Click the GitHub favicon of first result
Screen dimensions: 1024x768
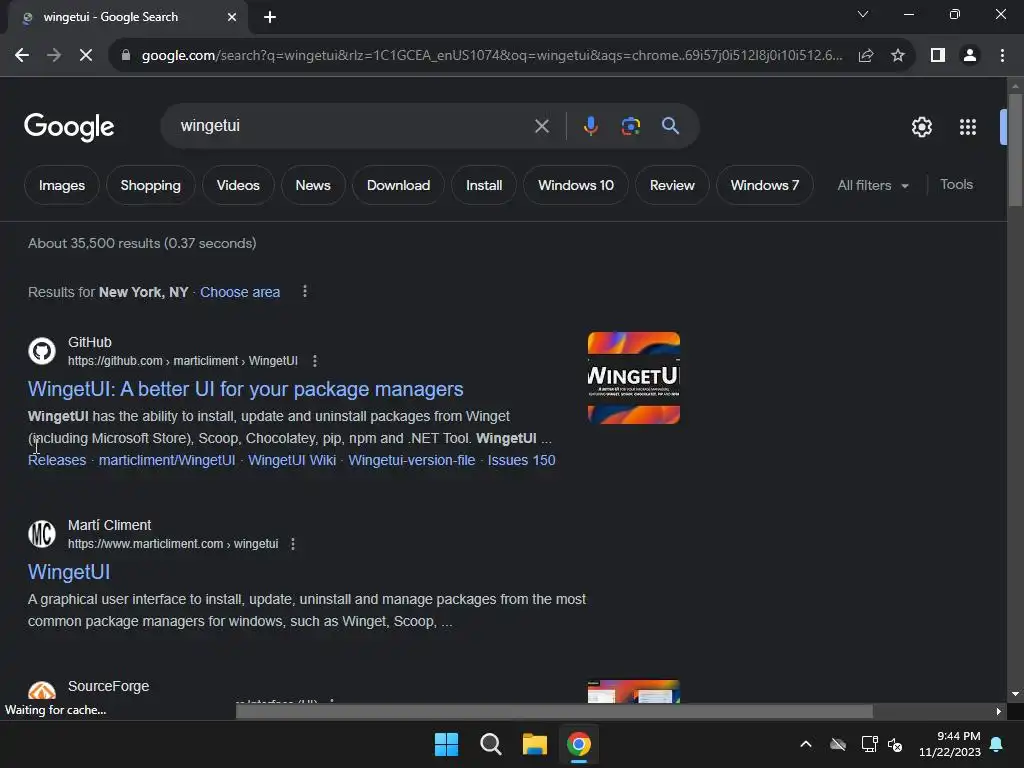pos(42,351)
